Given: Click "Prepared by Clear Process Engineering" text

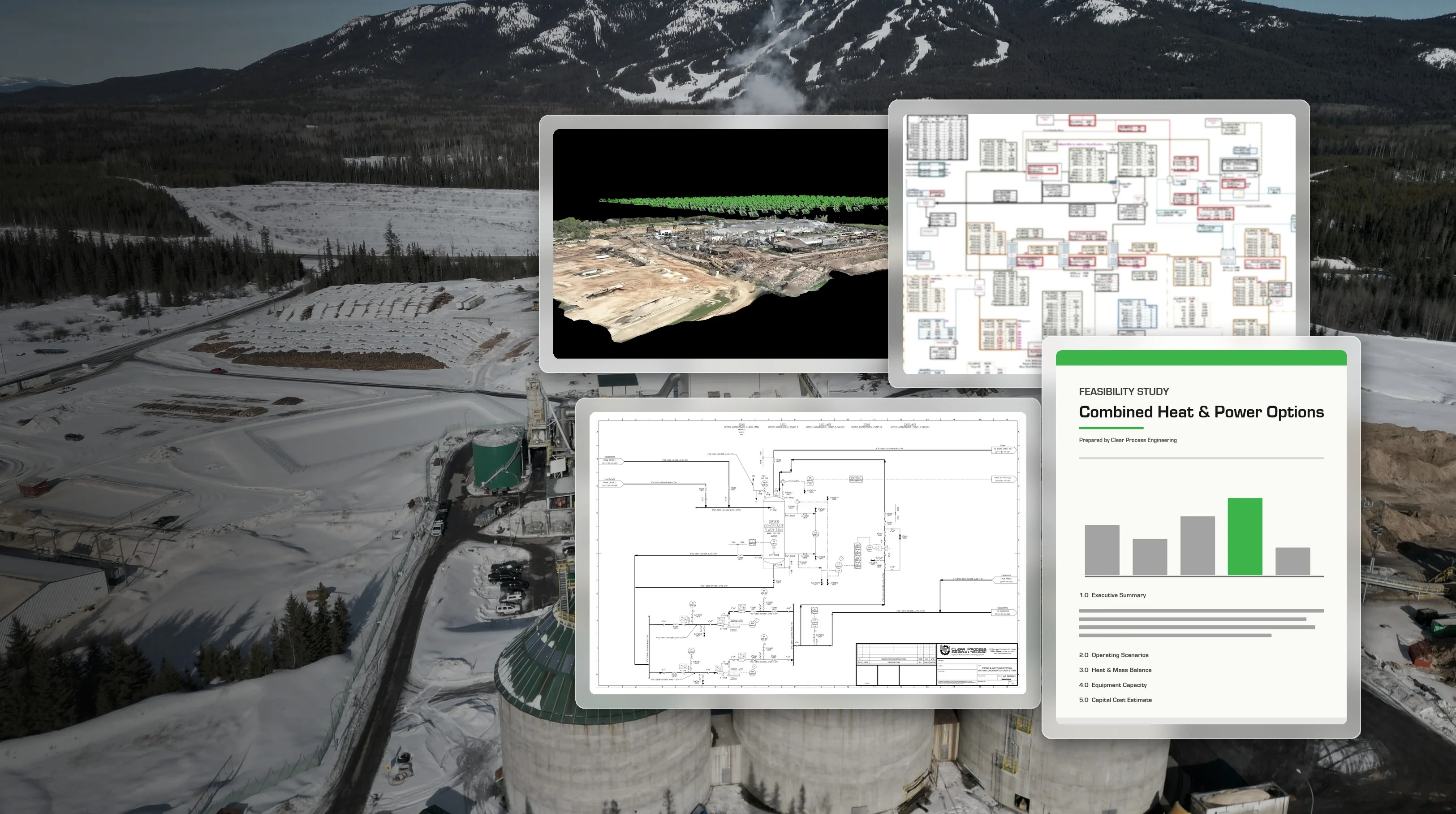Looking at the screenshot, I should pos(1128,440).
